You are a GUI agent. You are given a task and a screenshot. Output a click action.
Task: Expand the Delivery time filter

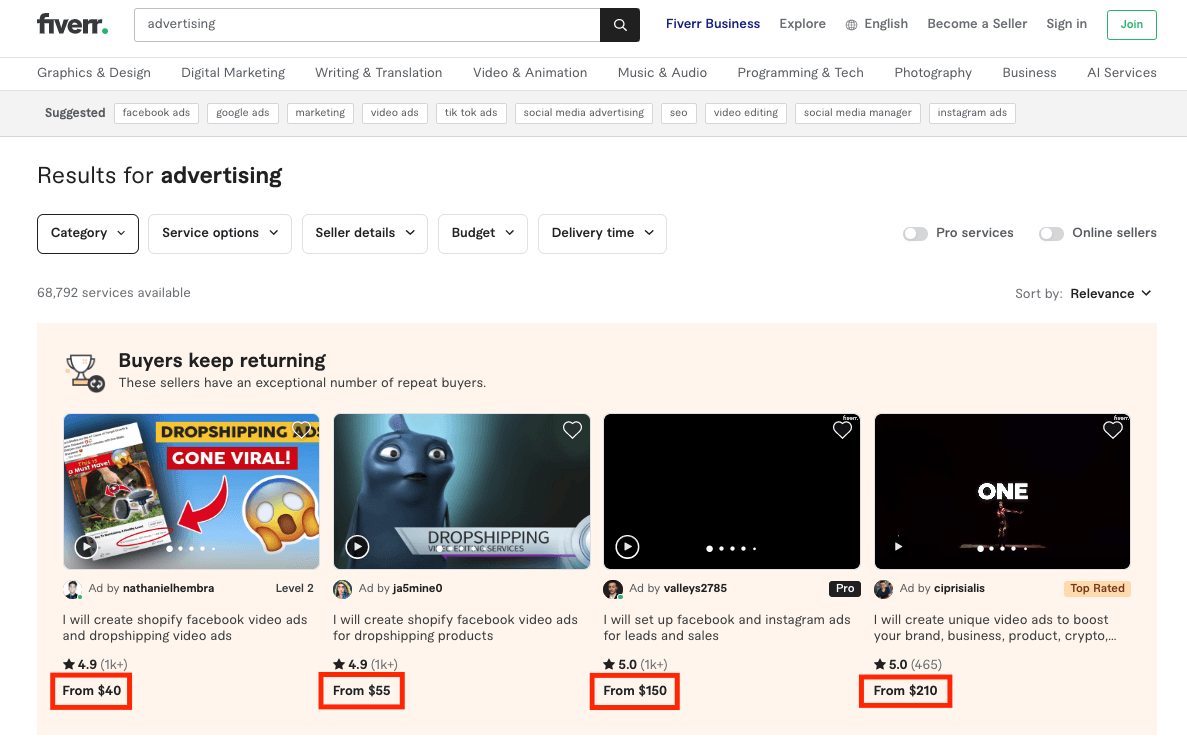tap(603, 233)
